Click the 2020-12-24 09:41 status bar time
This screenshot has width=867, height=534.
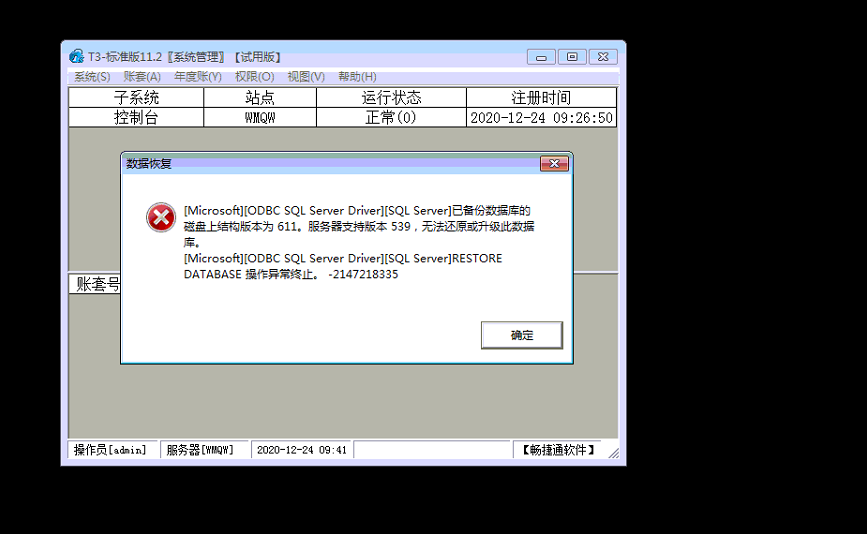302,450
